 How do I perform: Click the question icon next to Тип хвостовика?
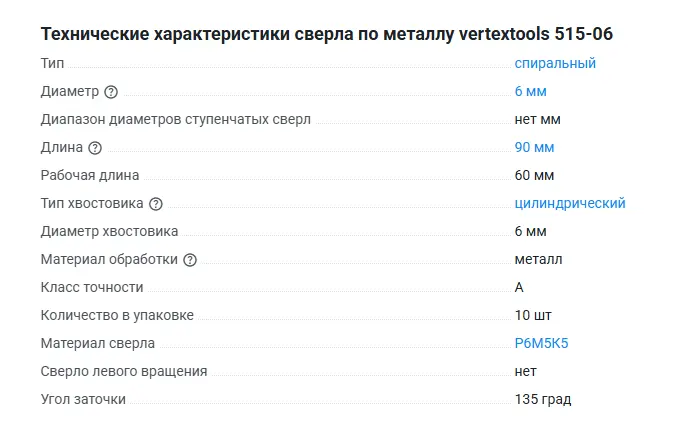(x=155, y=204)
